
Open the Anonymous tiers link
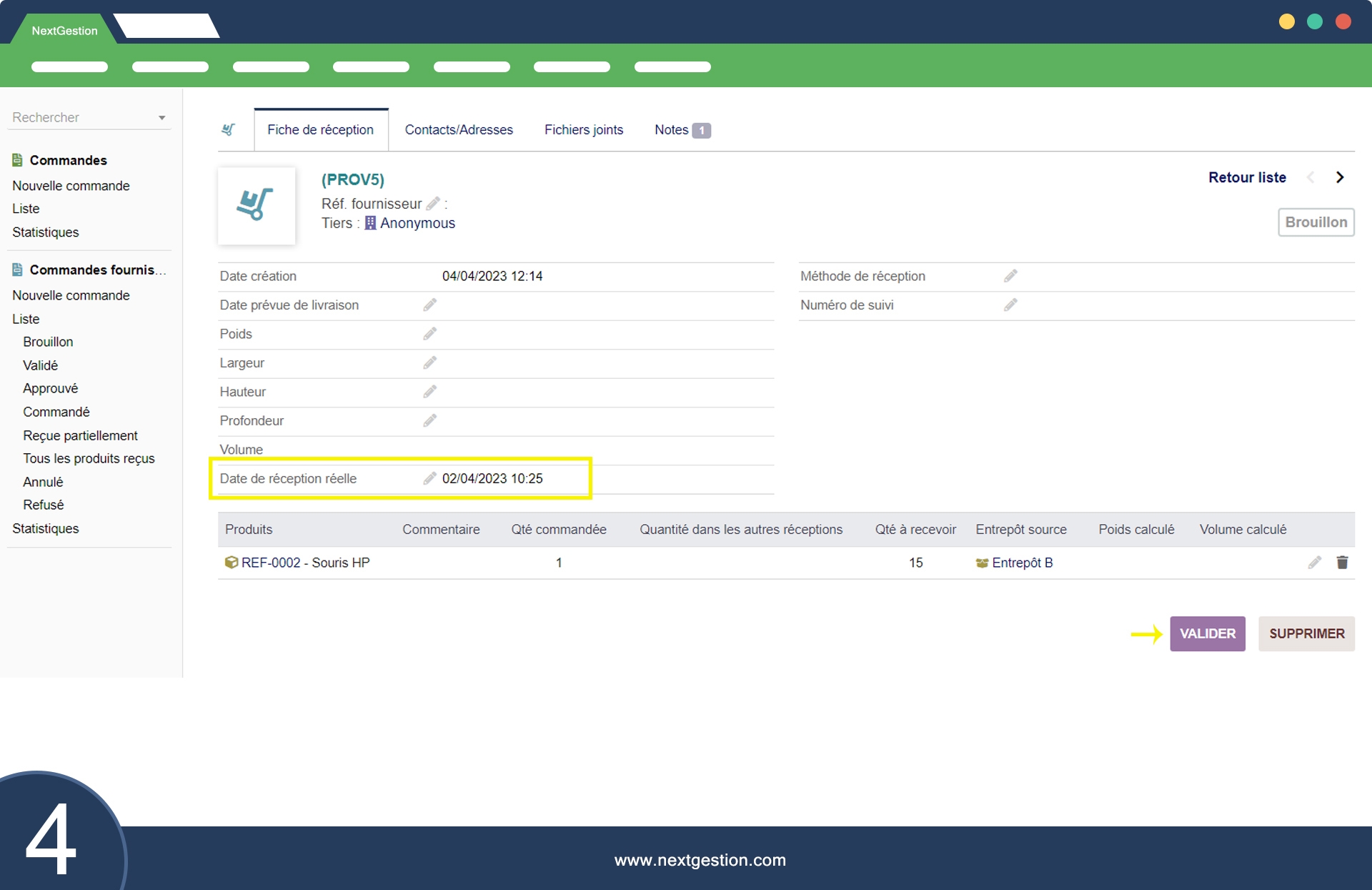[x=417, y=223]
